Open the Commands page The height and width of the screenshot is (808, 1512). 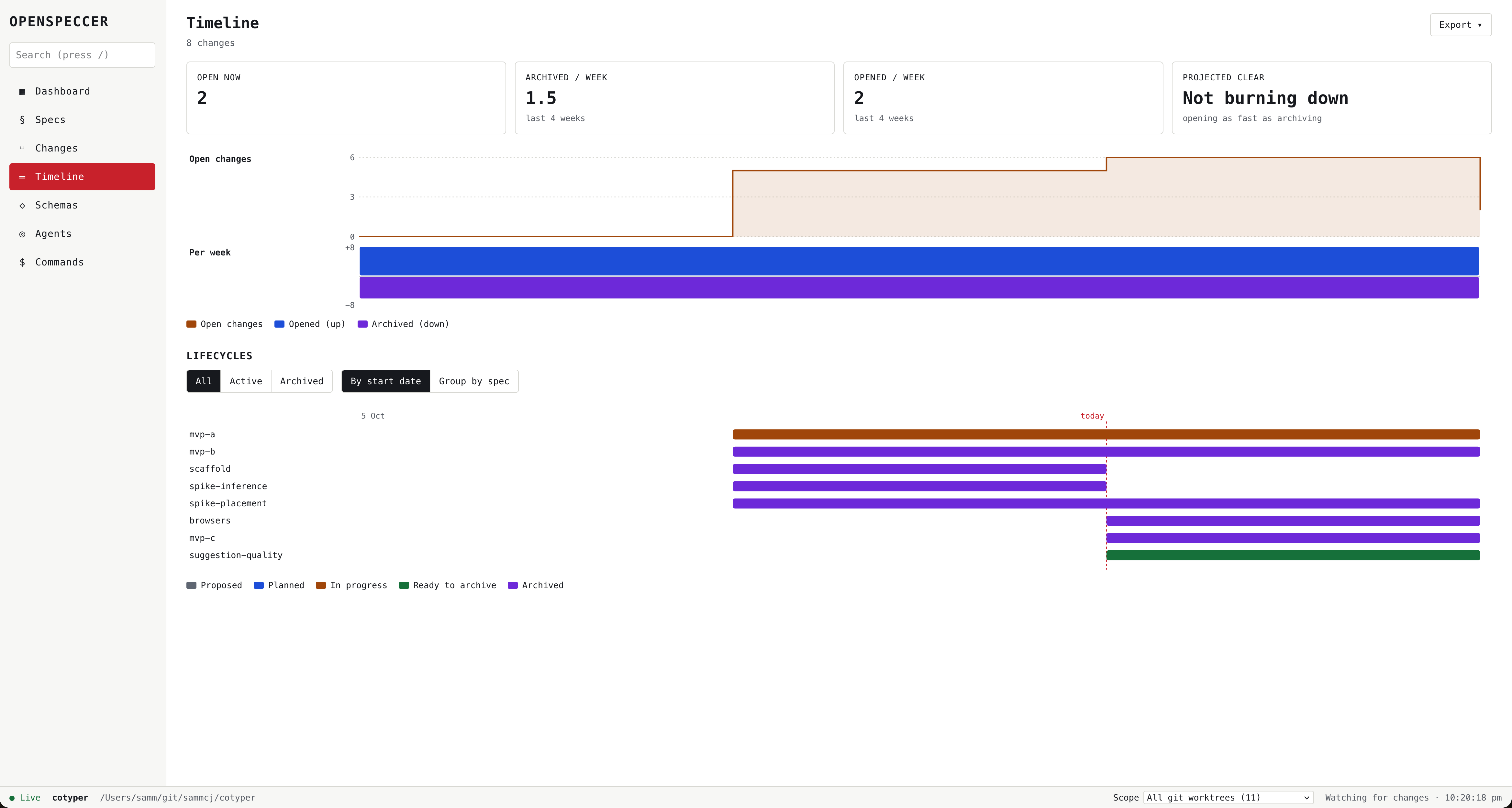82,262
